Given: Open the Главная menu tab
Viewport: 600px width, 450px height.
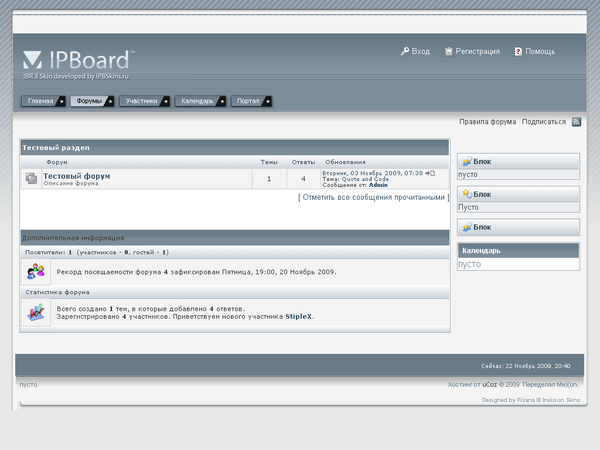Looking at the screenshot, I should (x=43, y=101).
